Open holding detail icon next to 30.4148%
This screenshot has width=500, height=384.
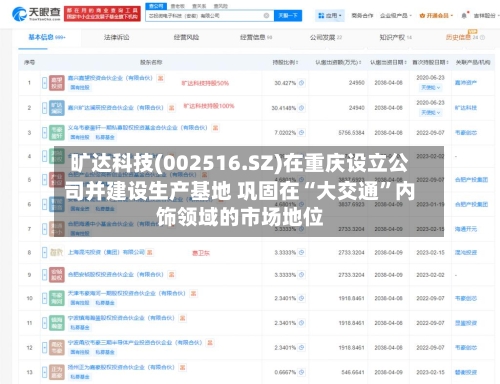point(301,108)
